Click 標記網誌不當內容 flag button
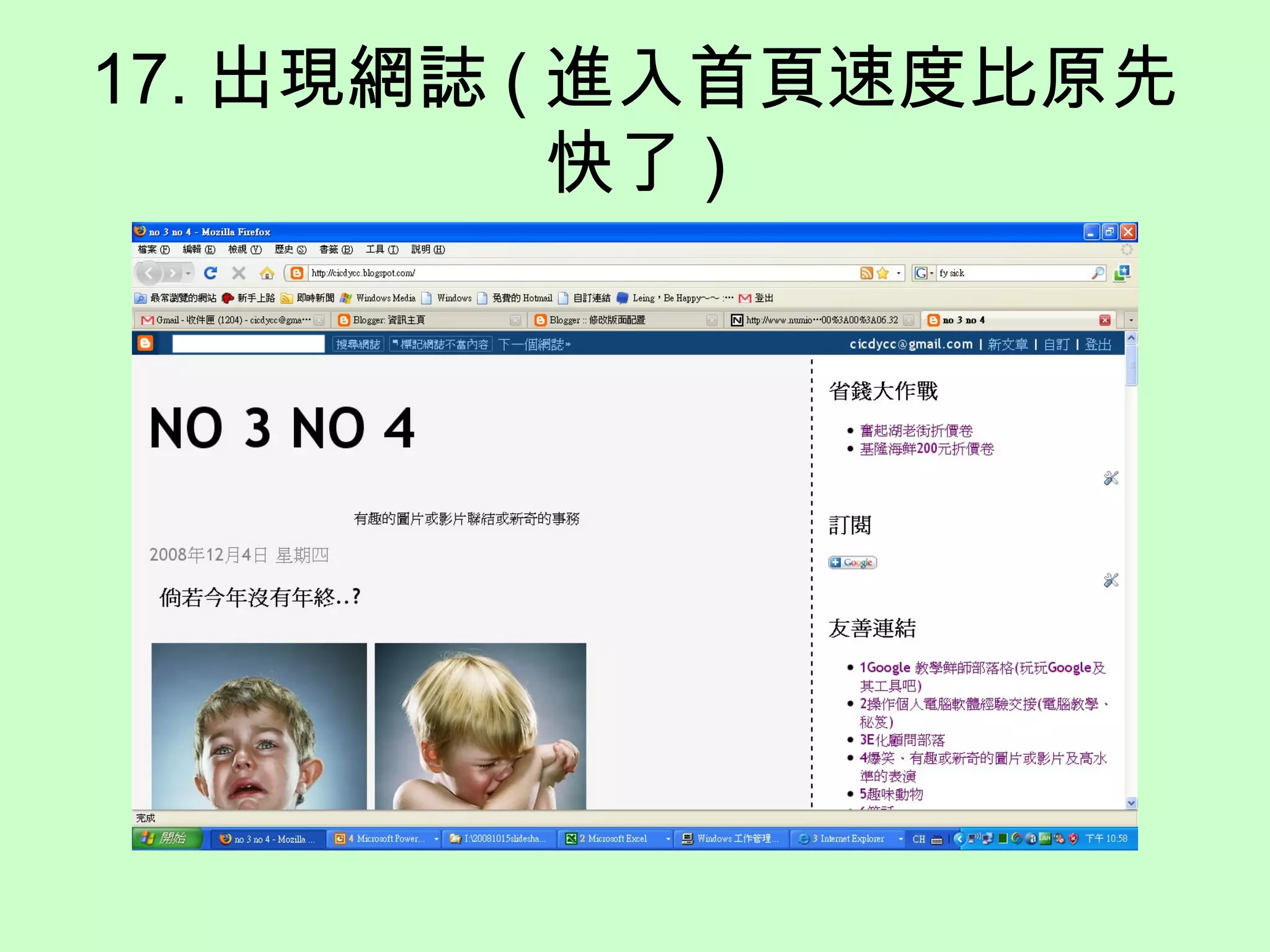 coord(440,344)
